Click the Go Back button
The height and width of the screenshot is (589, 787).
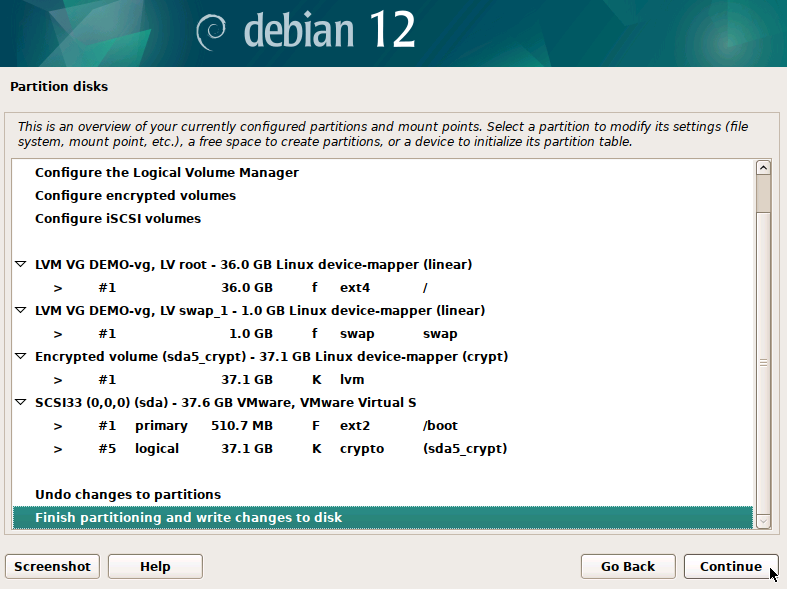pos(628,566)
